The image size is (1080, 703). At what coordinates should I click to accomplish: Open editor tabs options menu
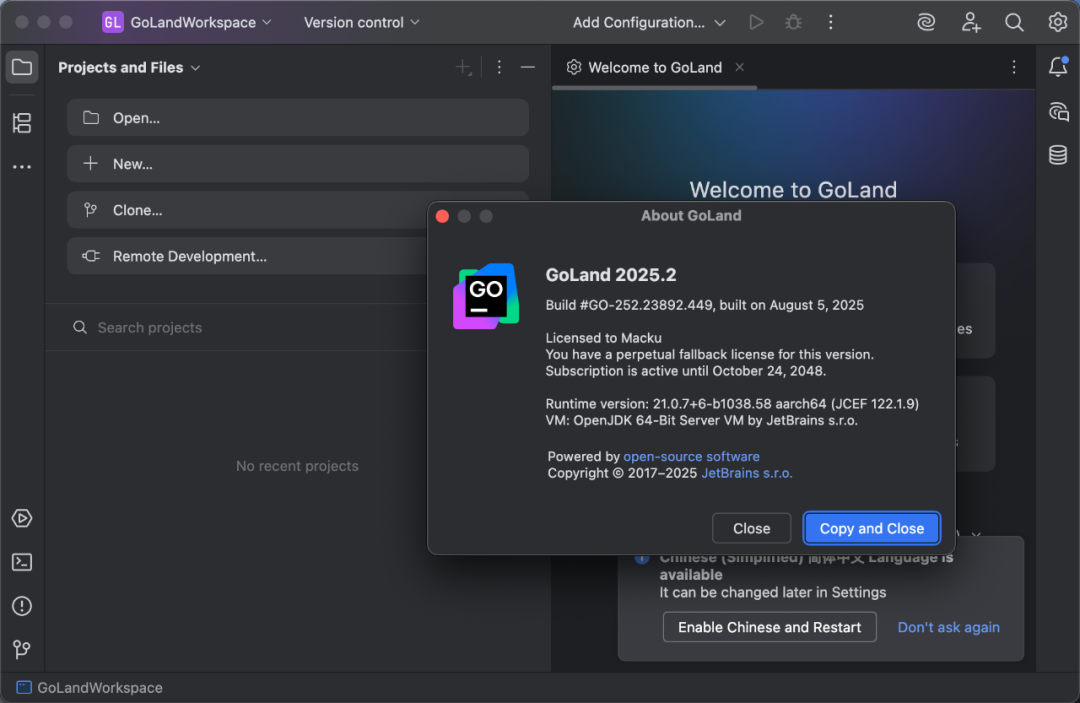click(1014, 67)
